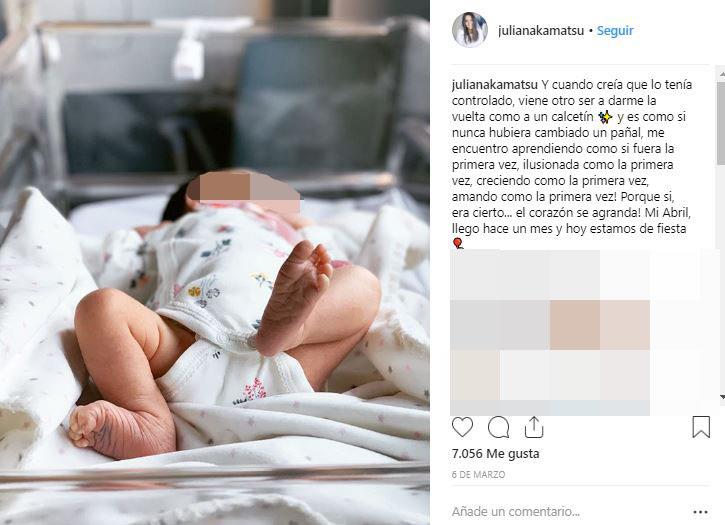This screenshot has height=525, width=725.
Task: Click the red balloon emoji in the caption
Action: (458, 243)
